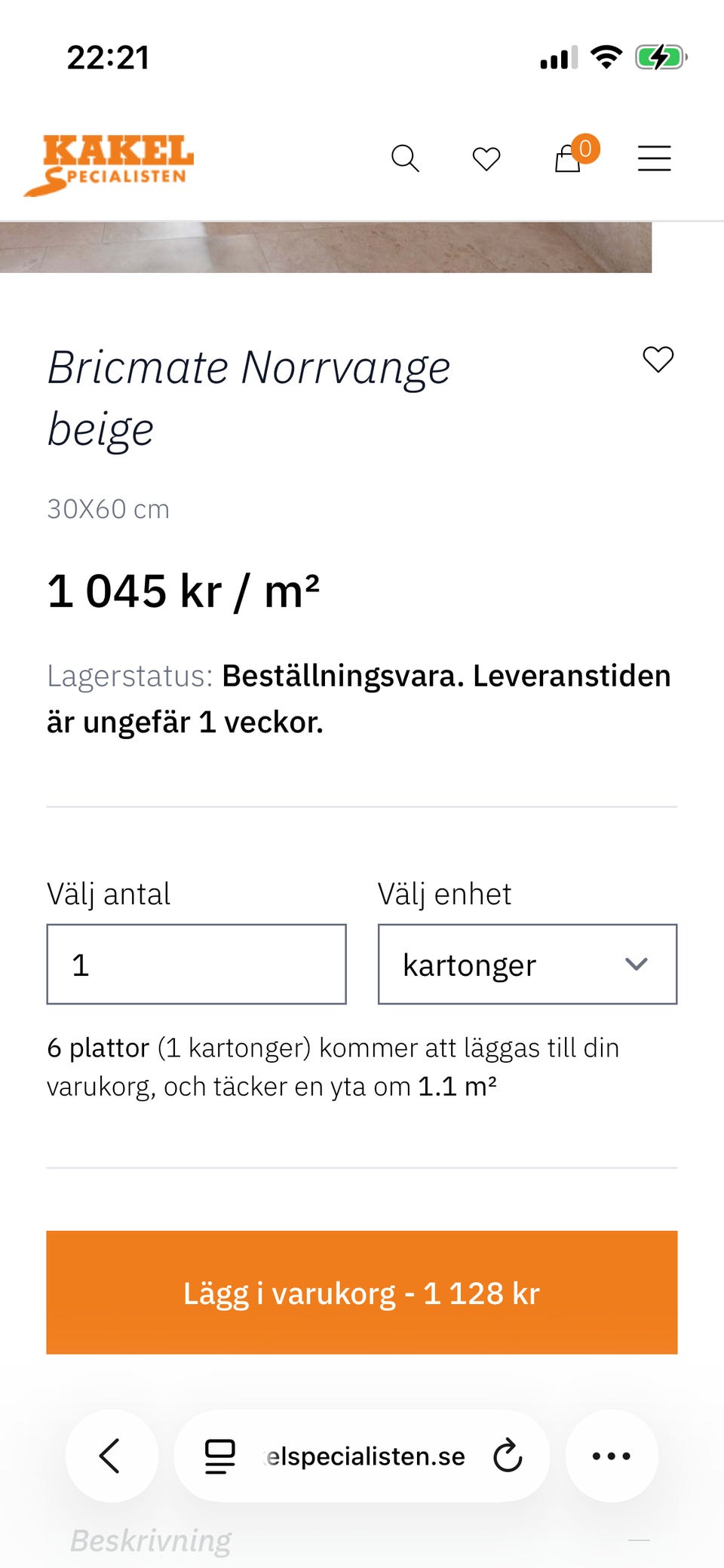Tap the browser back arrow
This screenshot has height=1568, width=724.
(111, 1456)
